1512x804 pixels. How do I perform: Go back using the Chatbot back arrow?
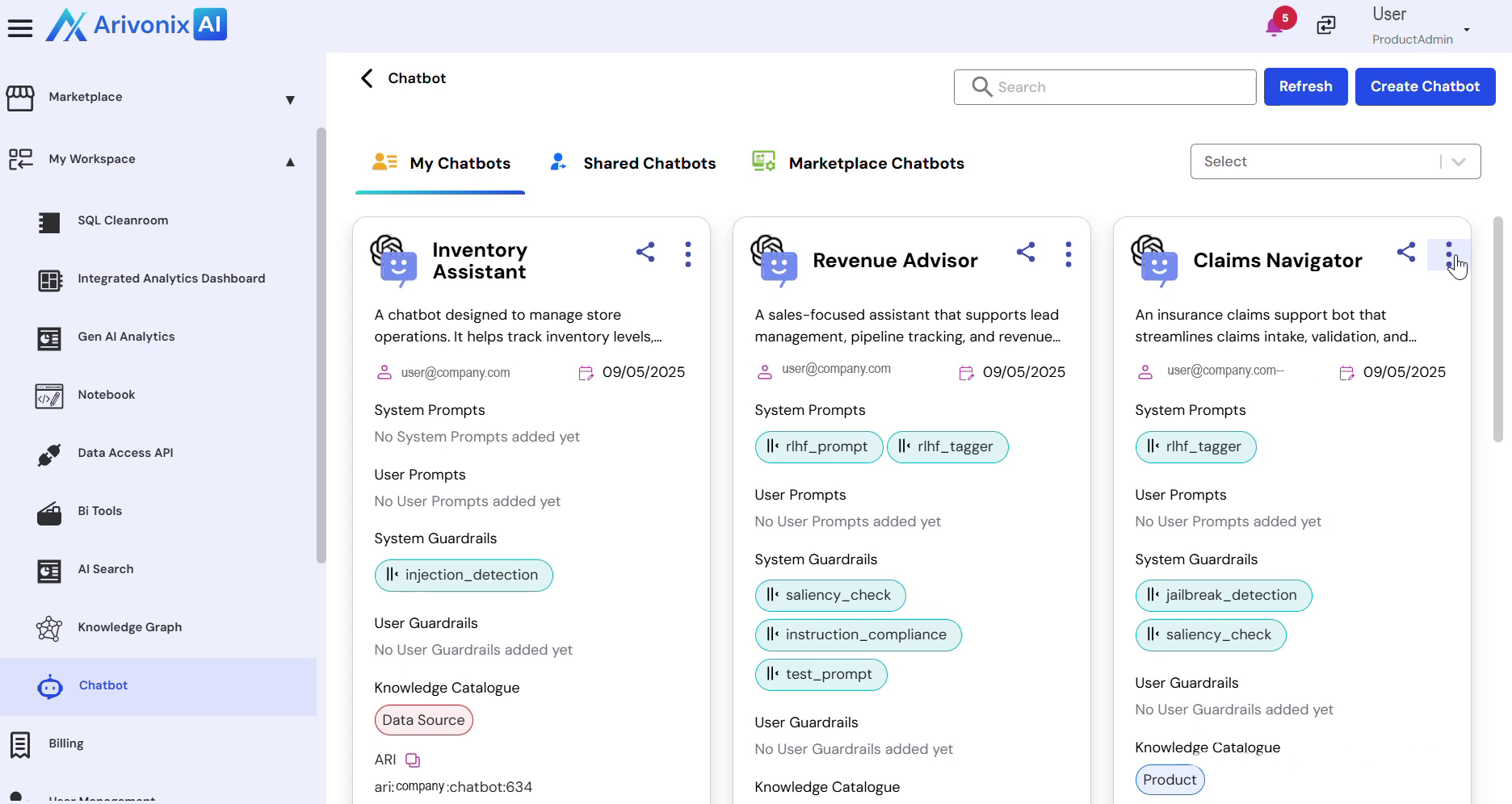pyautogui.click(x=367, y=78)
